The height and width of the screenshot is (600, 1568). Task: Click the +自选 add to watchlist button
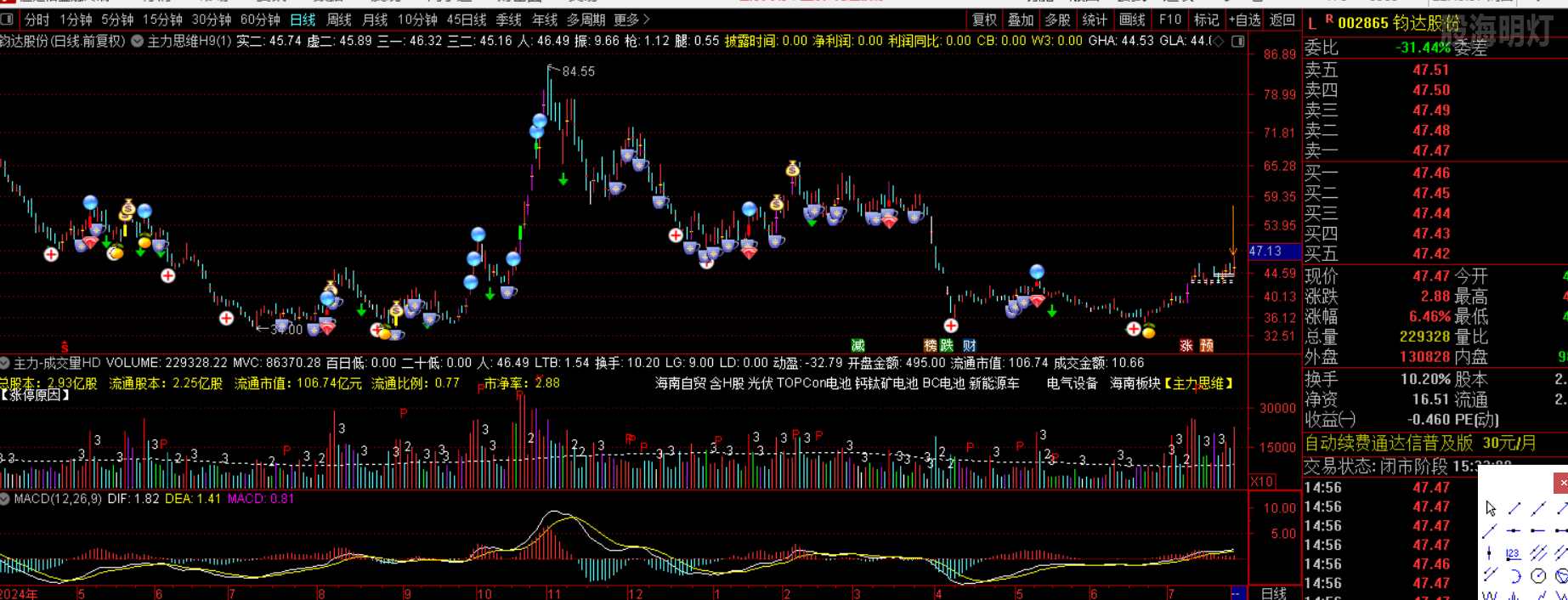point(1244,20)
